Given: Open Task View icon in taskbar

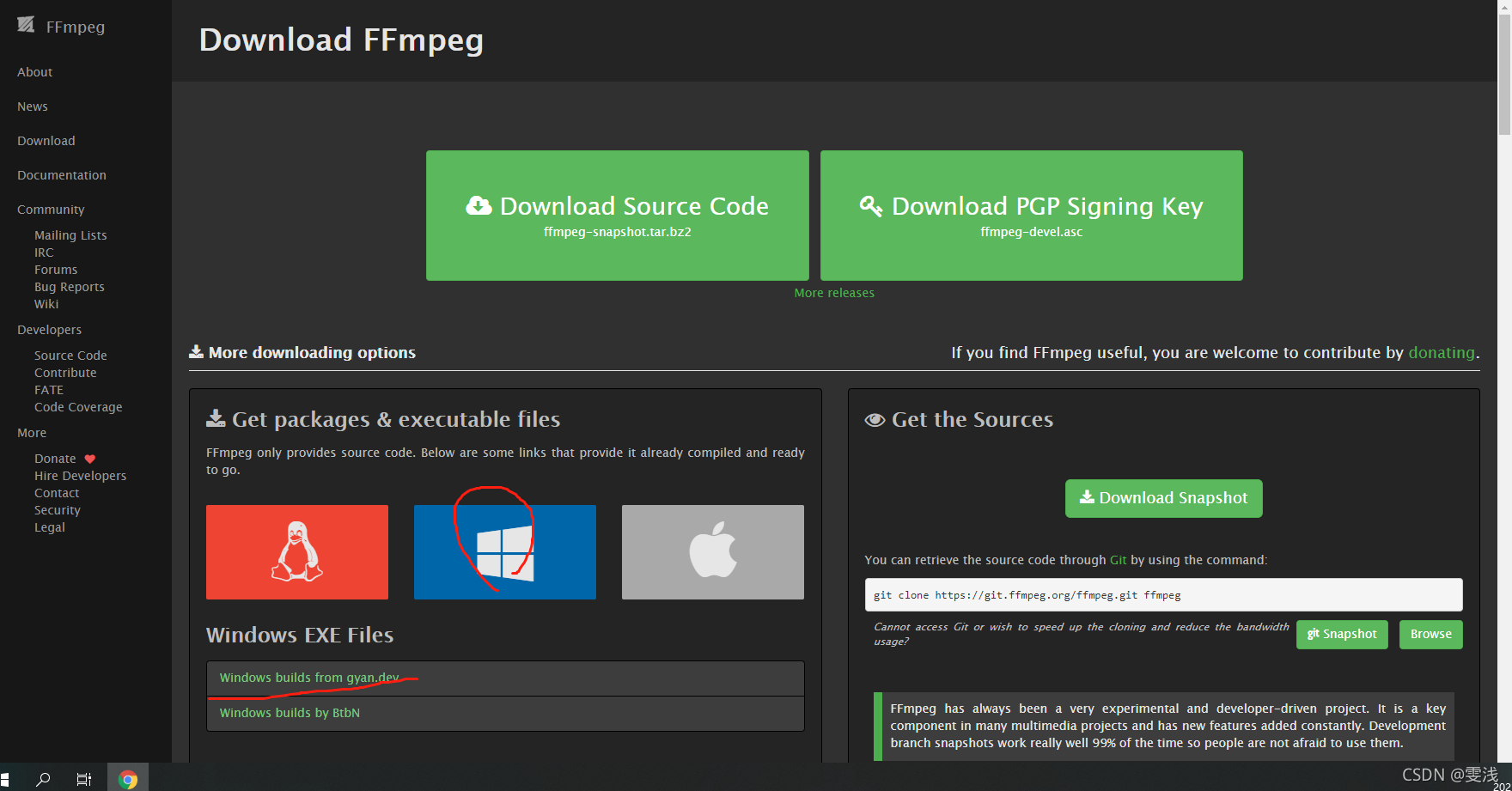Looking at the screenshot, I should [x=84, y=779].
